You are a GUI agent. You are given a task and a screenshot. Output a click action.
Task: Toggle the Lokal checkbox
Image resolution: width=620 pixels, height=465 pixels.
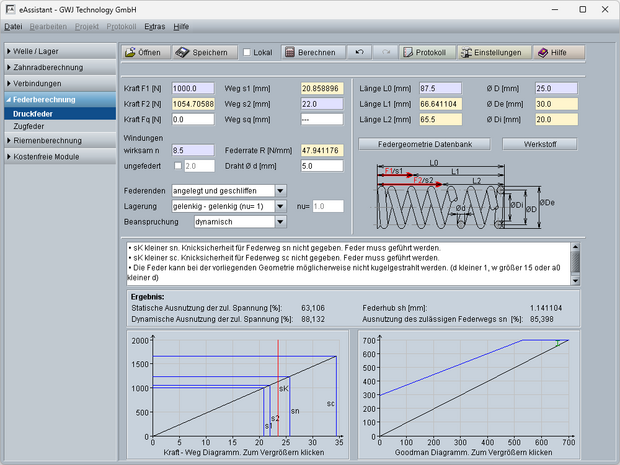click(x=248, y=52)
